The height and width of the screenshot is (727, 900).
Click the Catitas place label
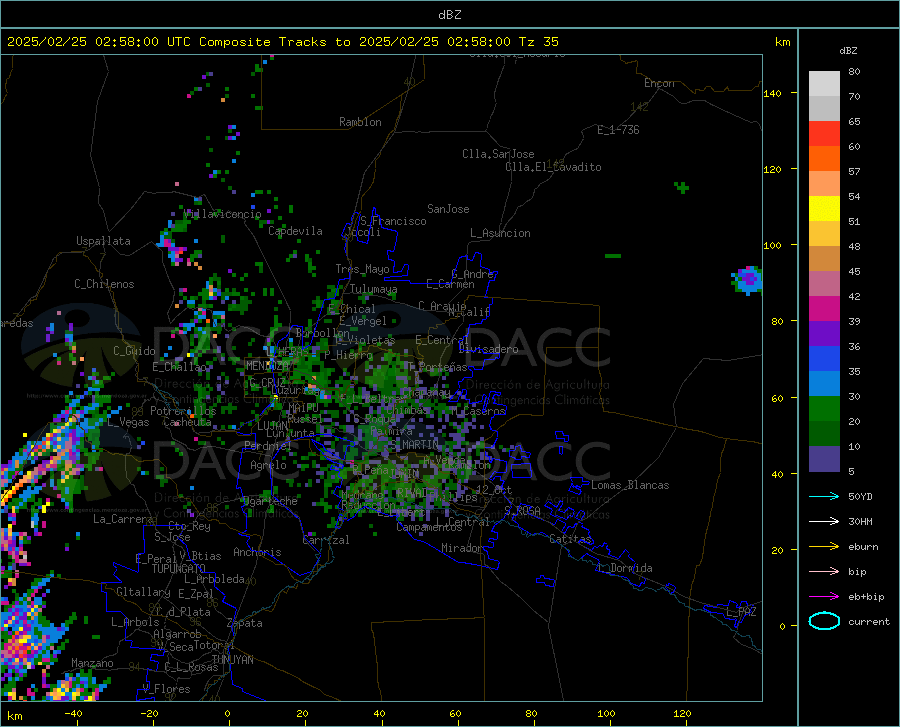(x=570, y=539)
